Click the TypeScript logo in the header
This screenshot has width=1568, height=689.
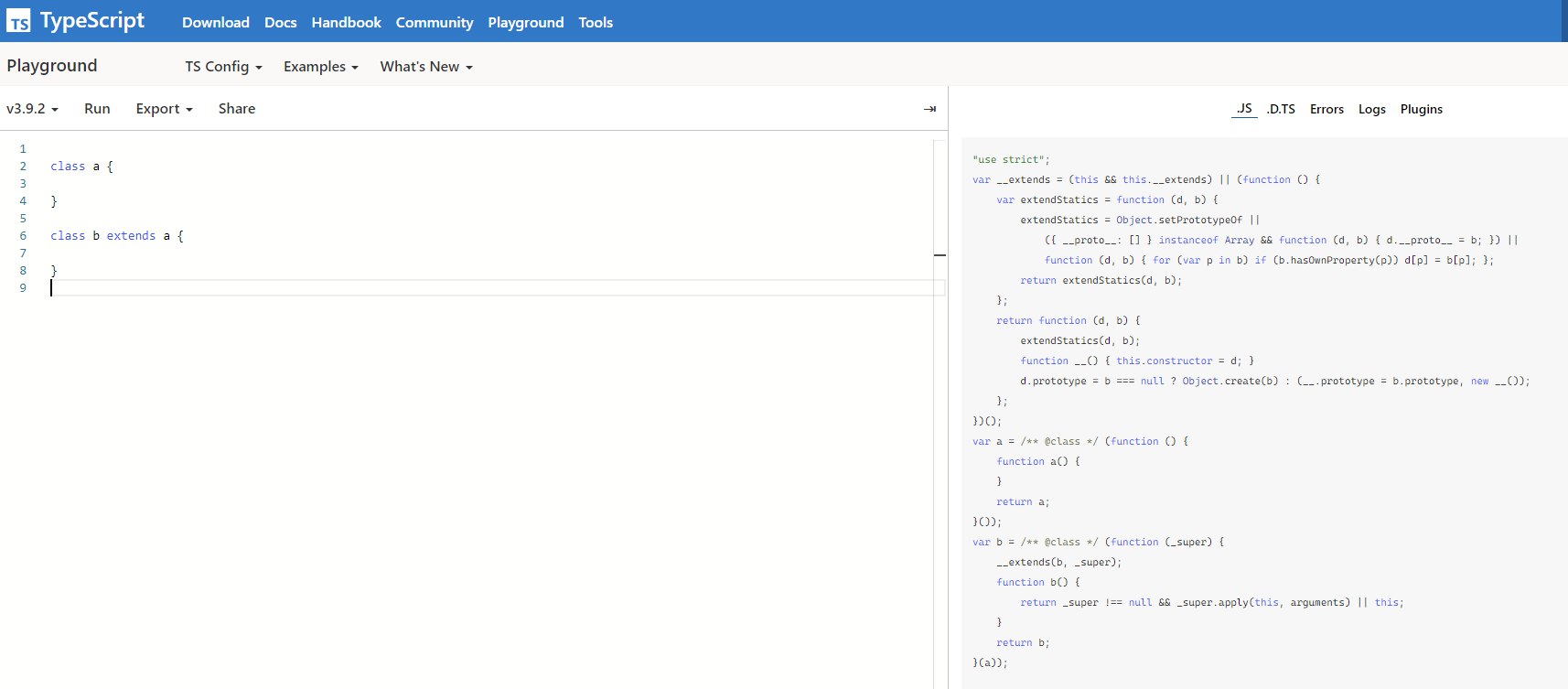click(76, 21)
